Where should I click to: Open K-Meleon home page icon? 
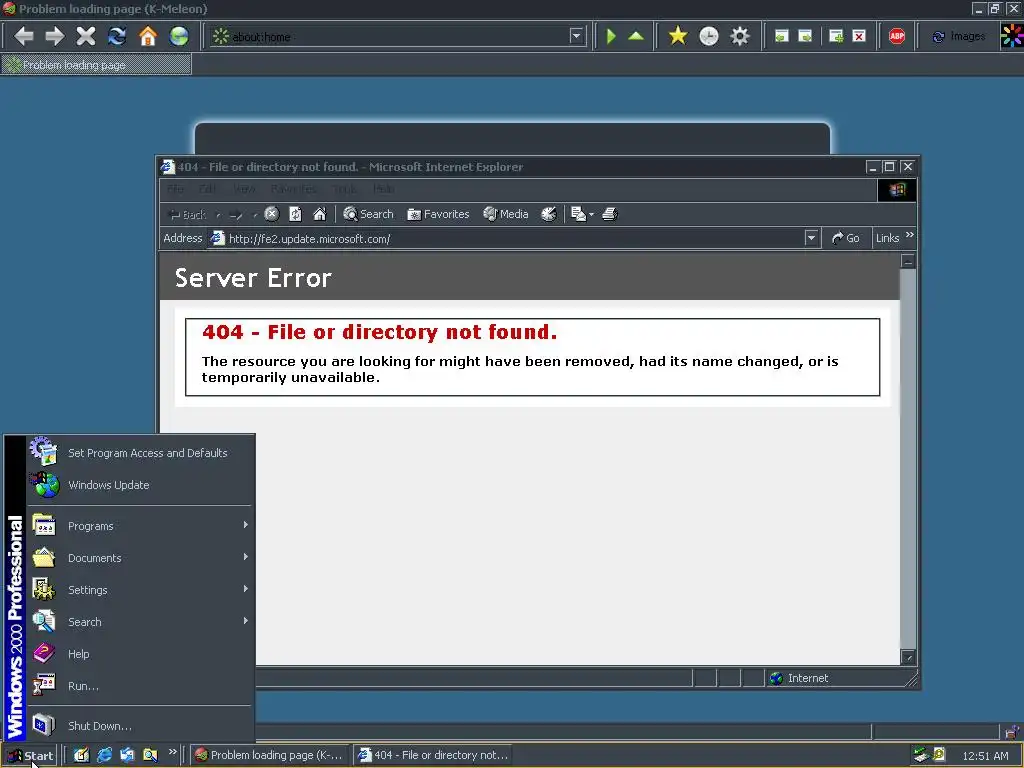click(148, 36)
